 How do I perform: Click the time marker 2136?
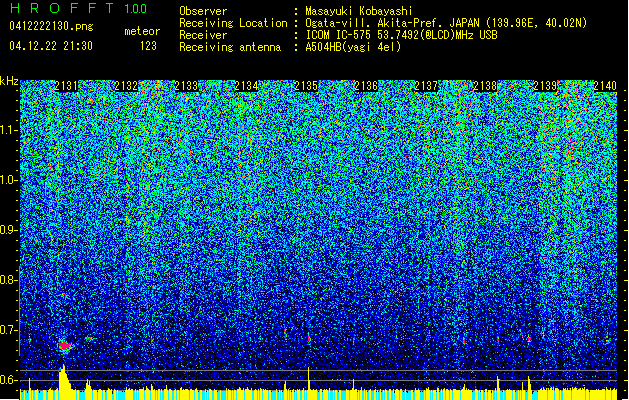(x=366, y=86)
